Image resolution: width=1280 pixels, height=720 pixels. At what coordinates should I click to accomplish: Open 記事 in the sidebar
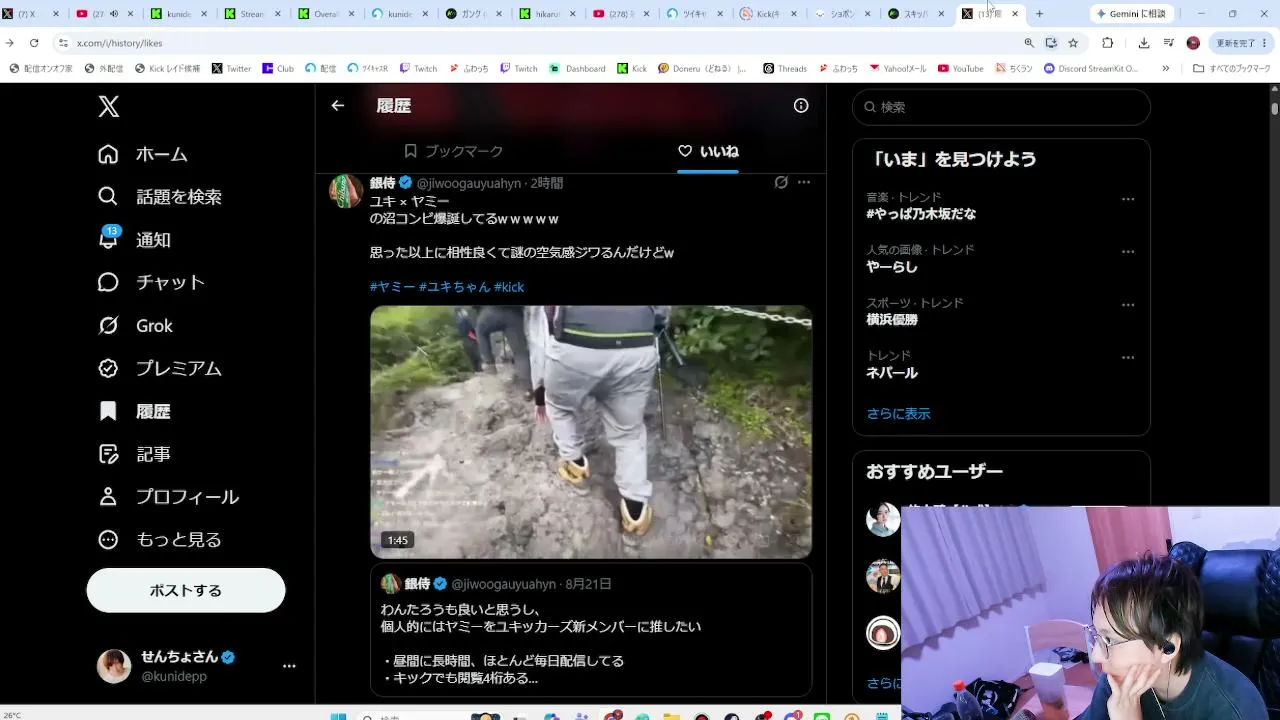134,454
